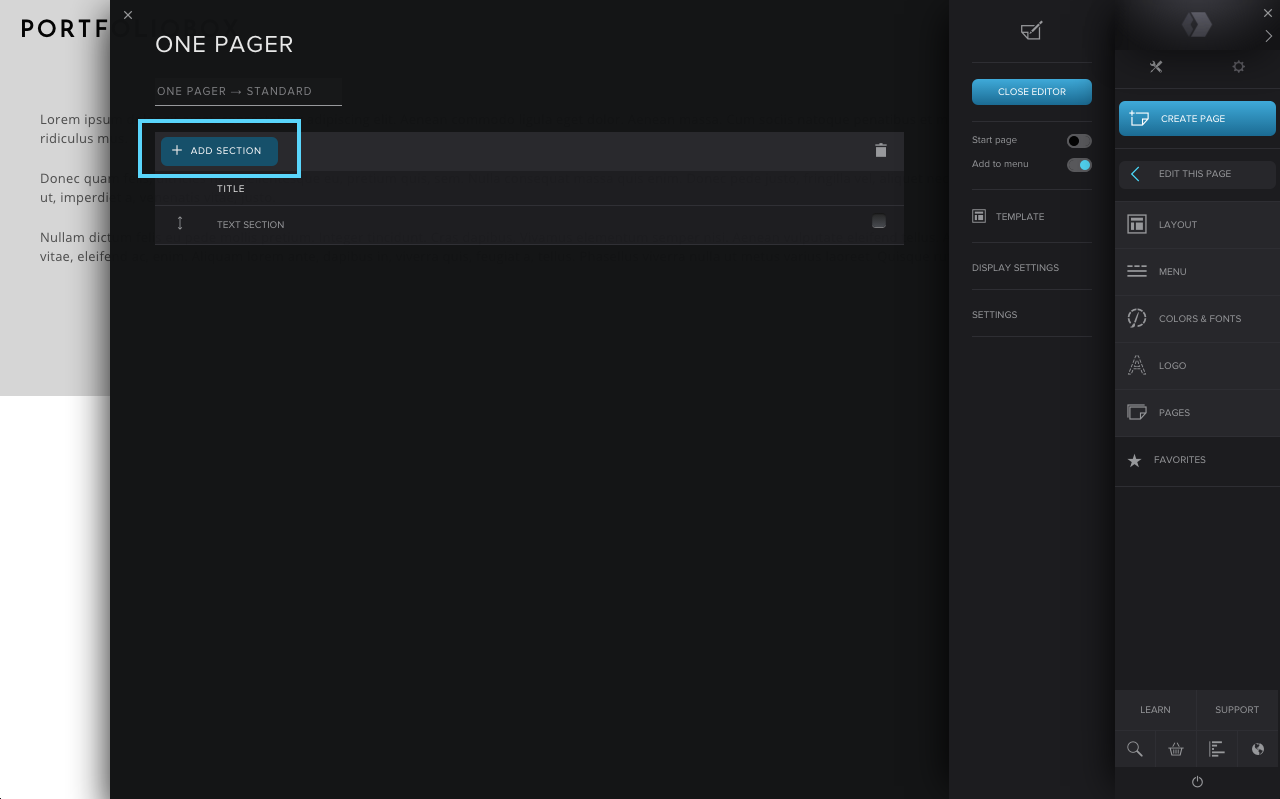This screenshot has width=1280, height=799.
Task: Click the Add Section button
Action: (219, 151)
